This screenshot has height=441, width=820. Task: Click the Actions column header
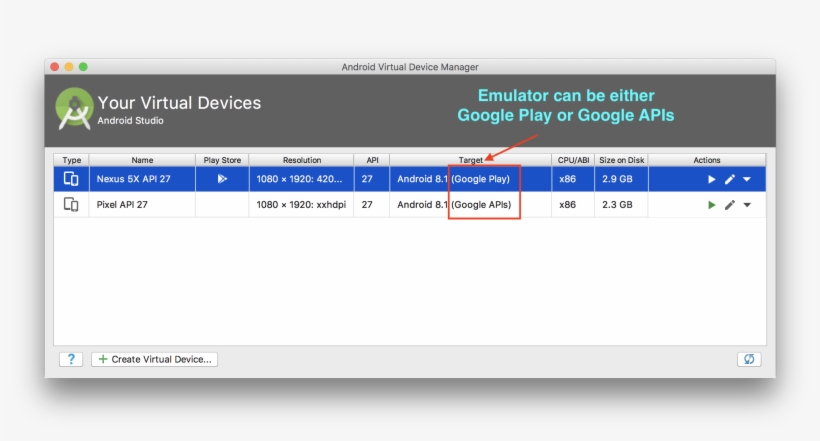[x=707, y=160]
